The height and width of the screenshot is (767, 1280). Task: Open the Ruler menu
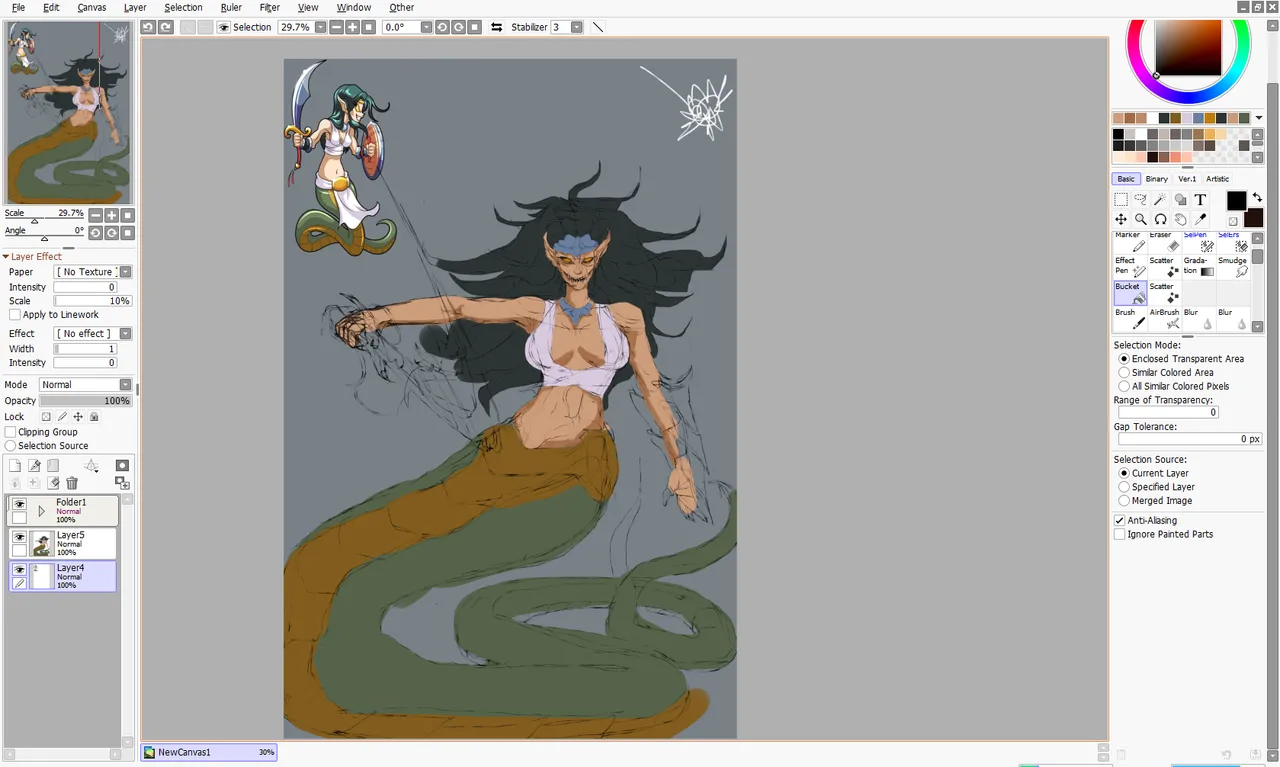click(231, 7)
